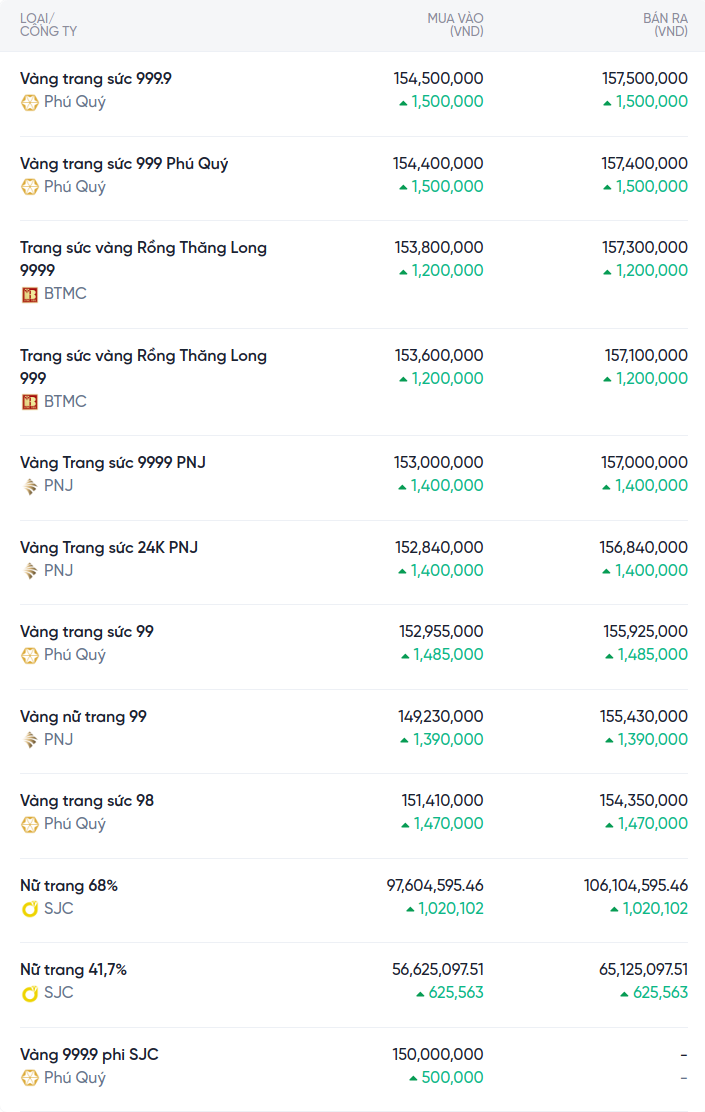Click BTMC logo under Rồng Thăng Long 9999
The image size is (705, 1112).
click(30, 294)
